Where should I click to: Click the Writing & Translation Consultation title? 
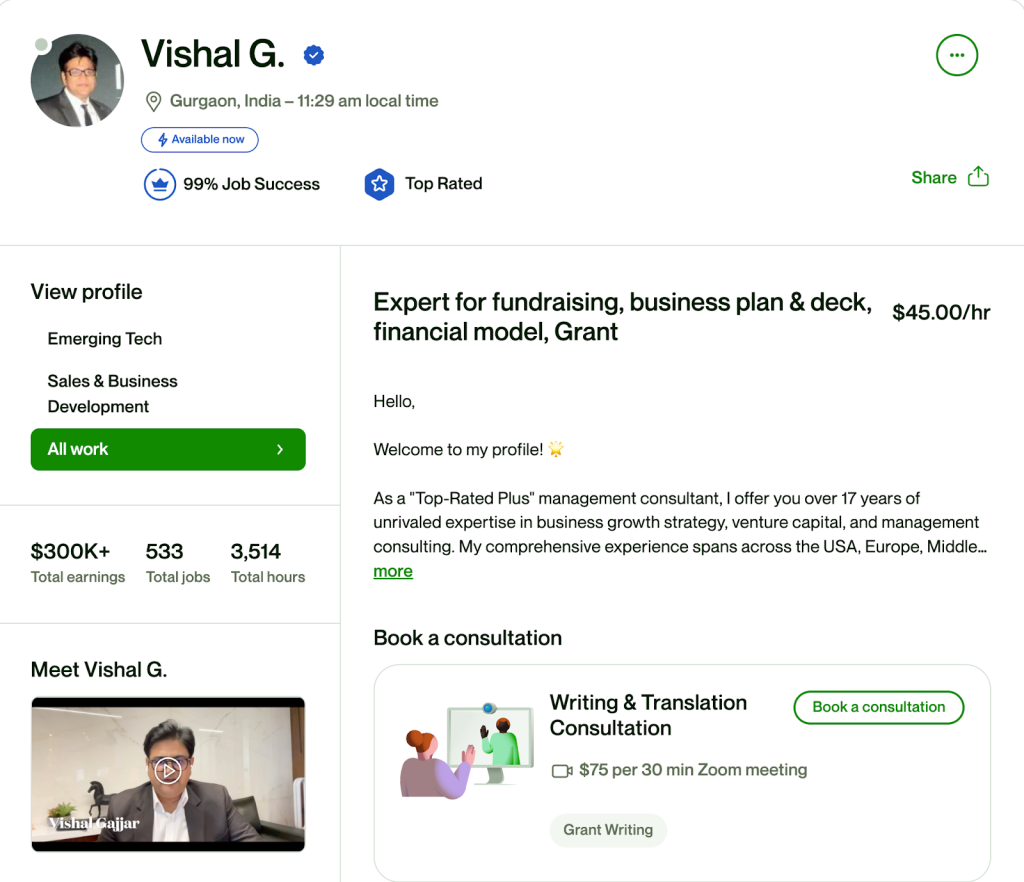click(648, 715)
